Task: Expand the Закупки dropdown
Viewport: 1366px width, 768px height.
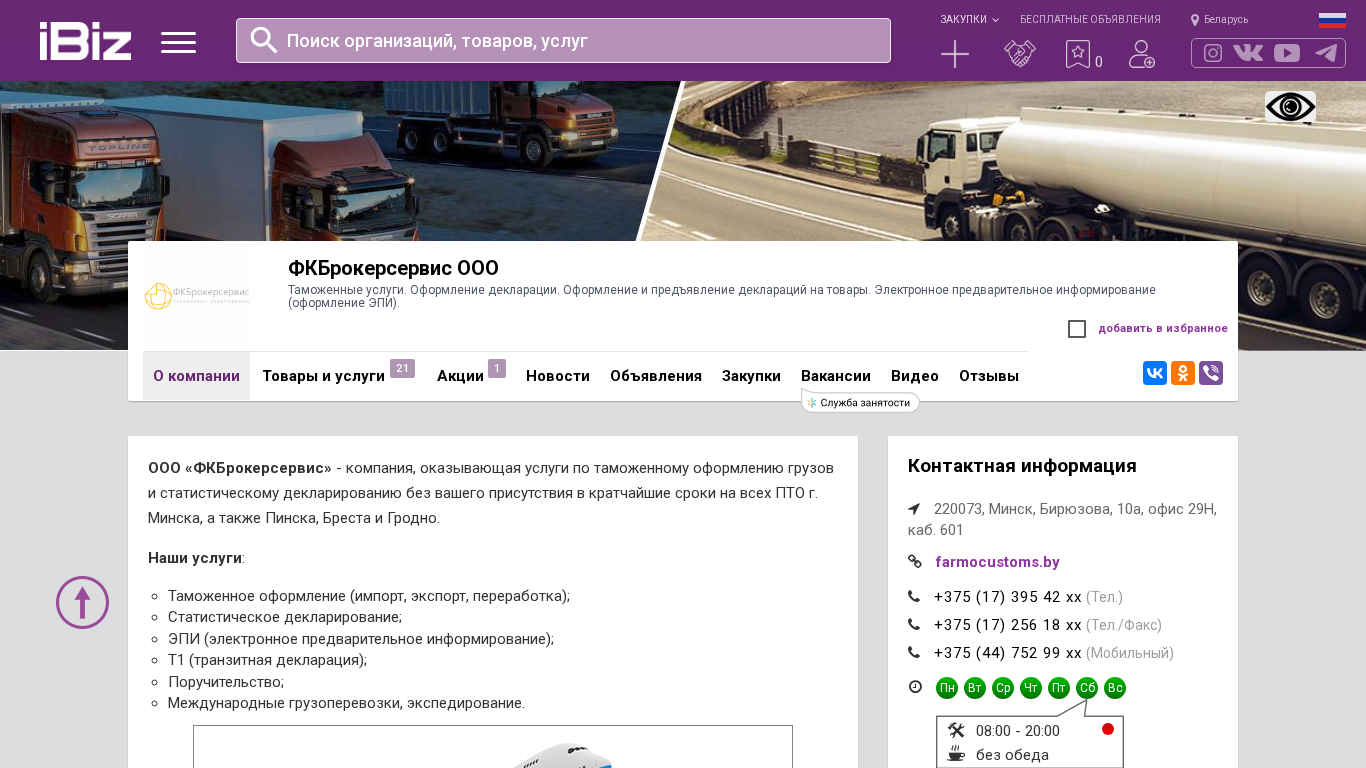Action: point(969,19)
